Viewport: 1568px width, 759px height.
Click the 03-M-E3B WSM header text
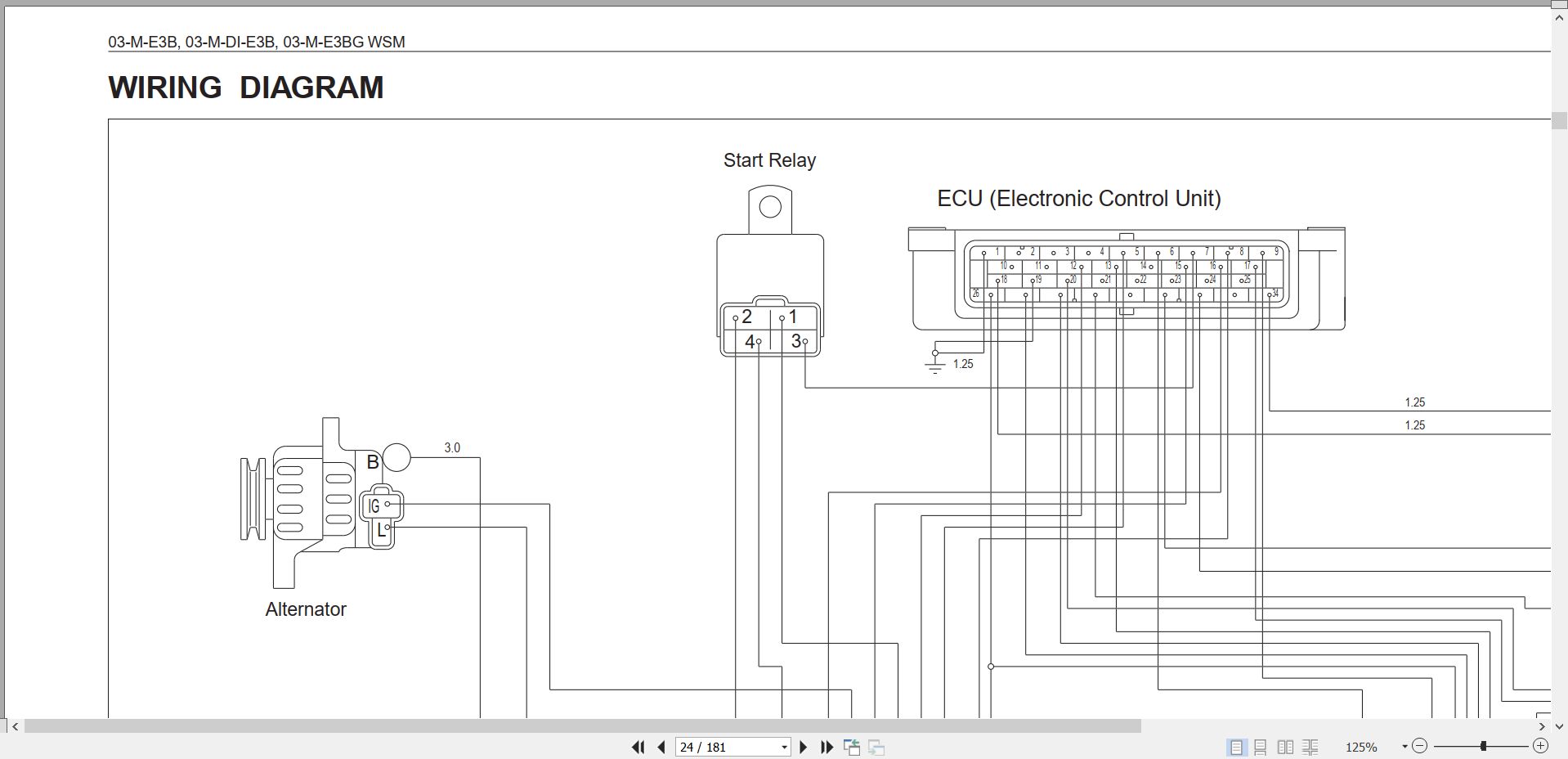coord(257,42)
